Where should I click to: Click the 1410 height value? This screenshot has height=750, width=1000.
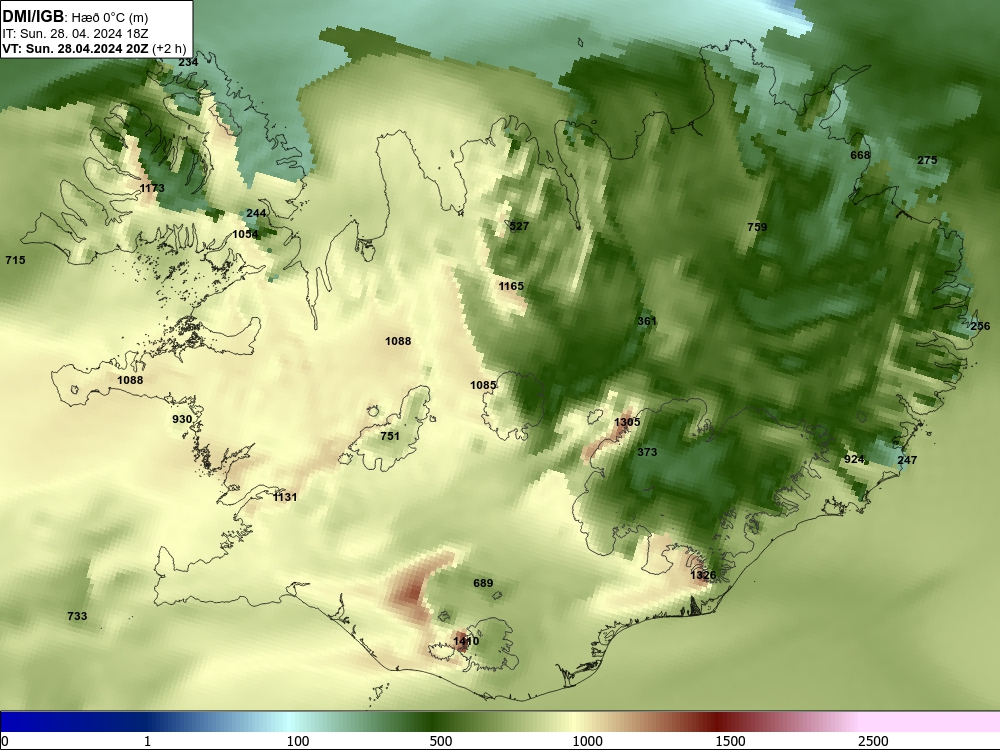click(x=466, y=641)
